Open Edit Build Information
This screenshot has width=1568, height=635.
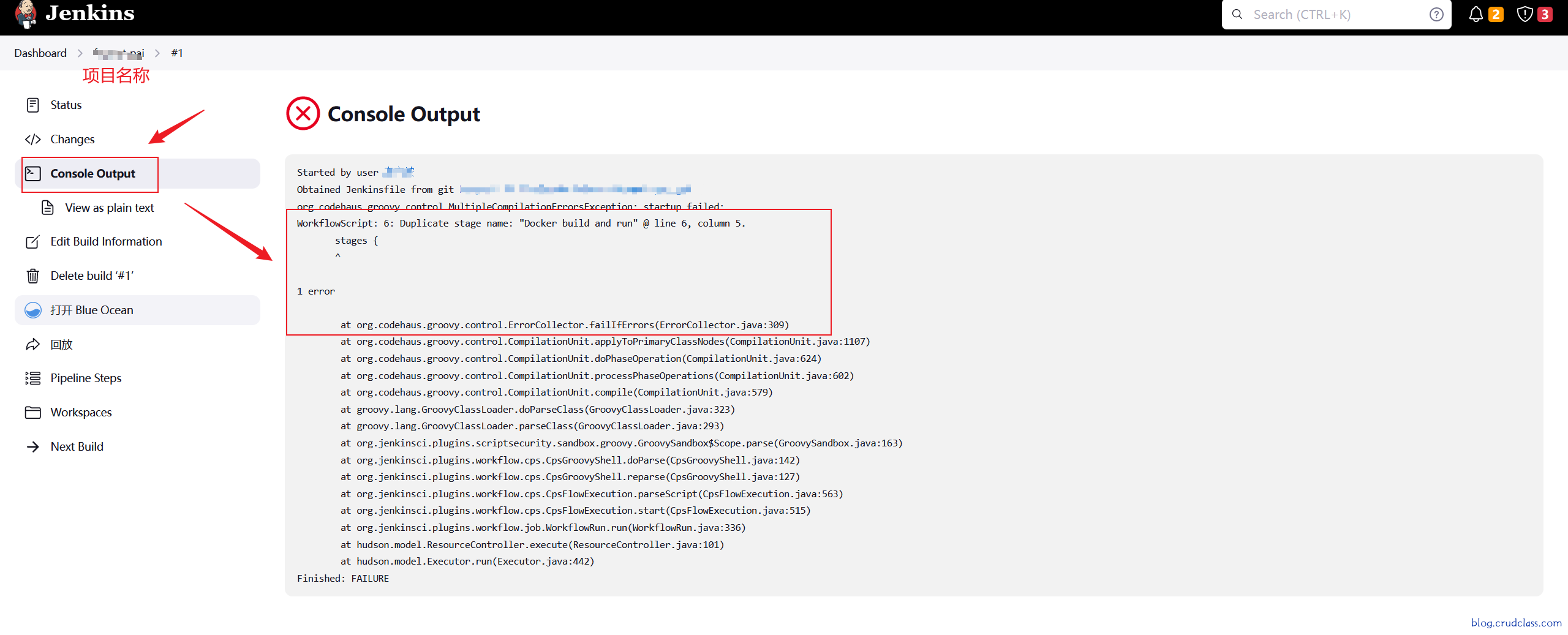137,242
